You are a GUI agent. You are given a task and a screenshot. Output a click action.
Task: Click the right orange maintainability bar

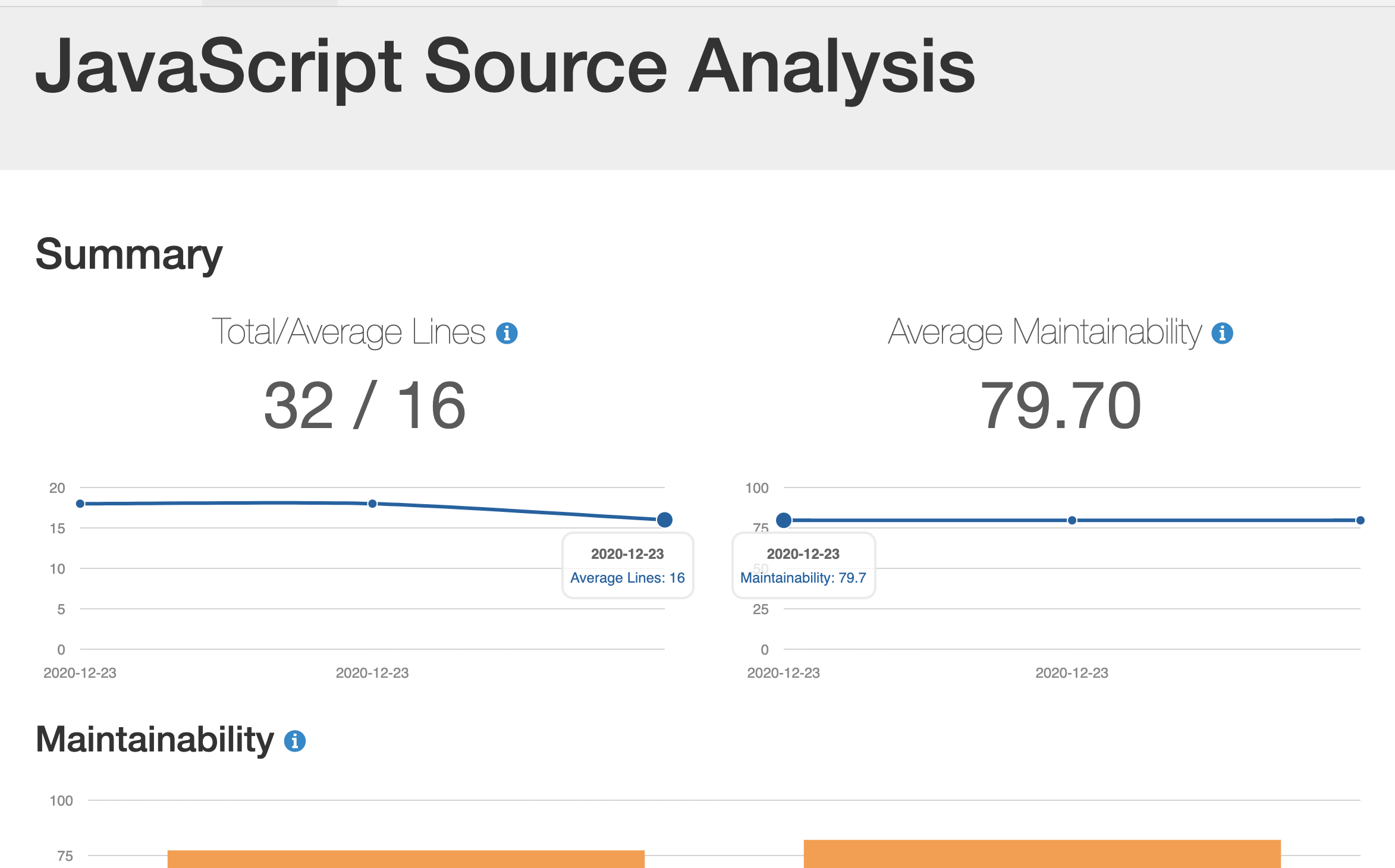[1042, 854]
